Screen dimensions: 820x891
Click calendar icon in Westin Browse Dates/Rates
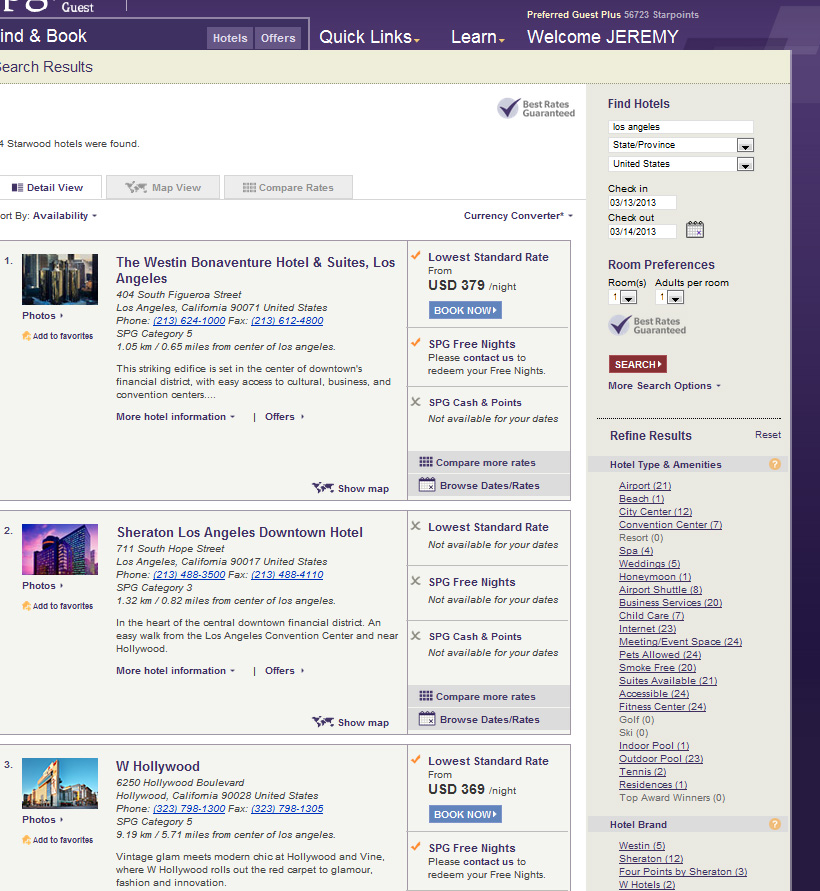click(x=427, y=485)
